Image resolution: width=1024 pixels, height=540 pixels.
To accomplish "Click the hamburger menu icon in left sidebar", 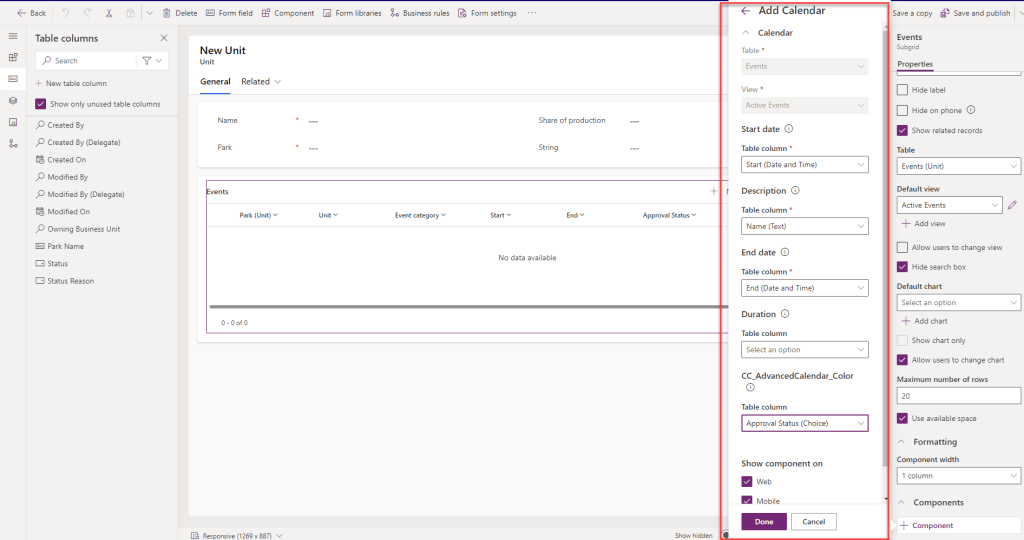I will (13, 36).
